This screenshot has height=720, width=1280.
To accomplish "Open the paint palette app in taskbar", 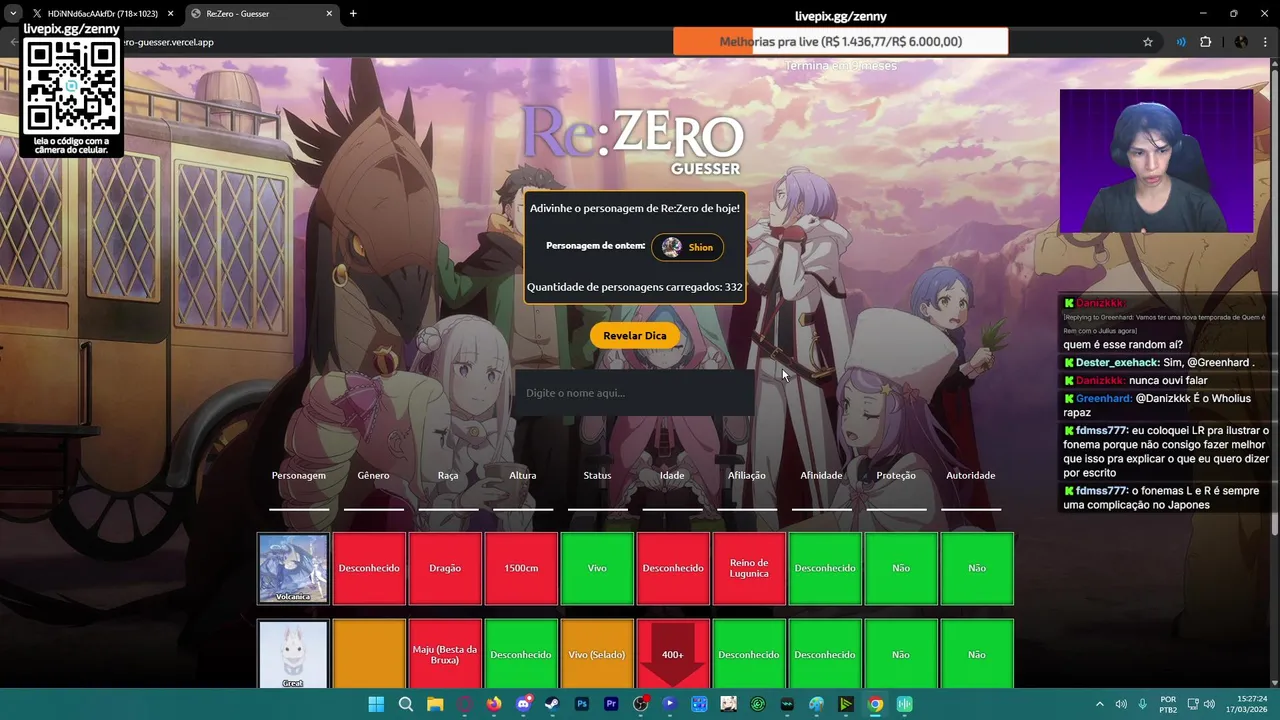I will pyautogui.click(x=817, y=704).
